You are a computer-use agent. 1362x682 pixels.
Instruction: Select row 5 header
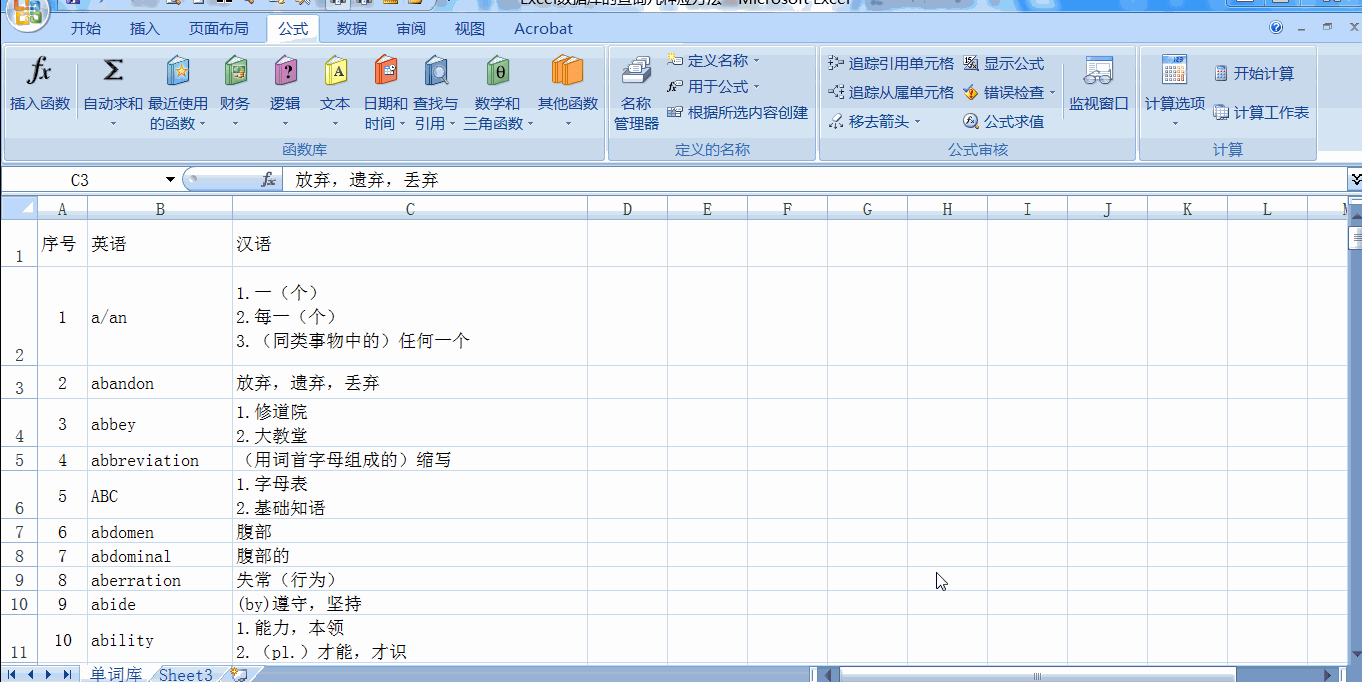tap(19, 460)
